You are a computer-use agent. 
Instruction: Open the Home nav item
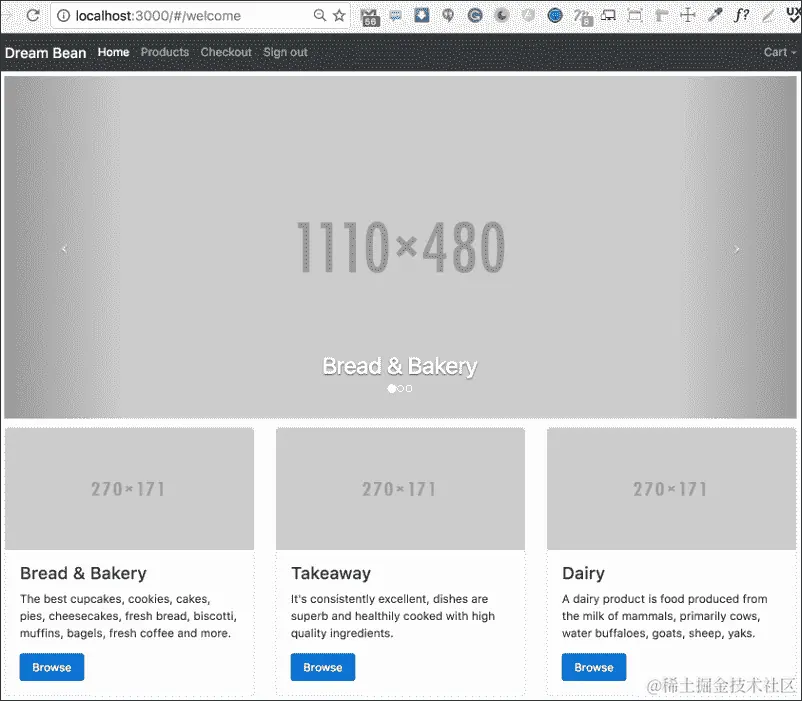[114, 52]
